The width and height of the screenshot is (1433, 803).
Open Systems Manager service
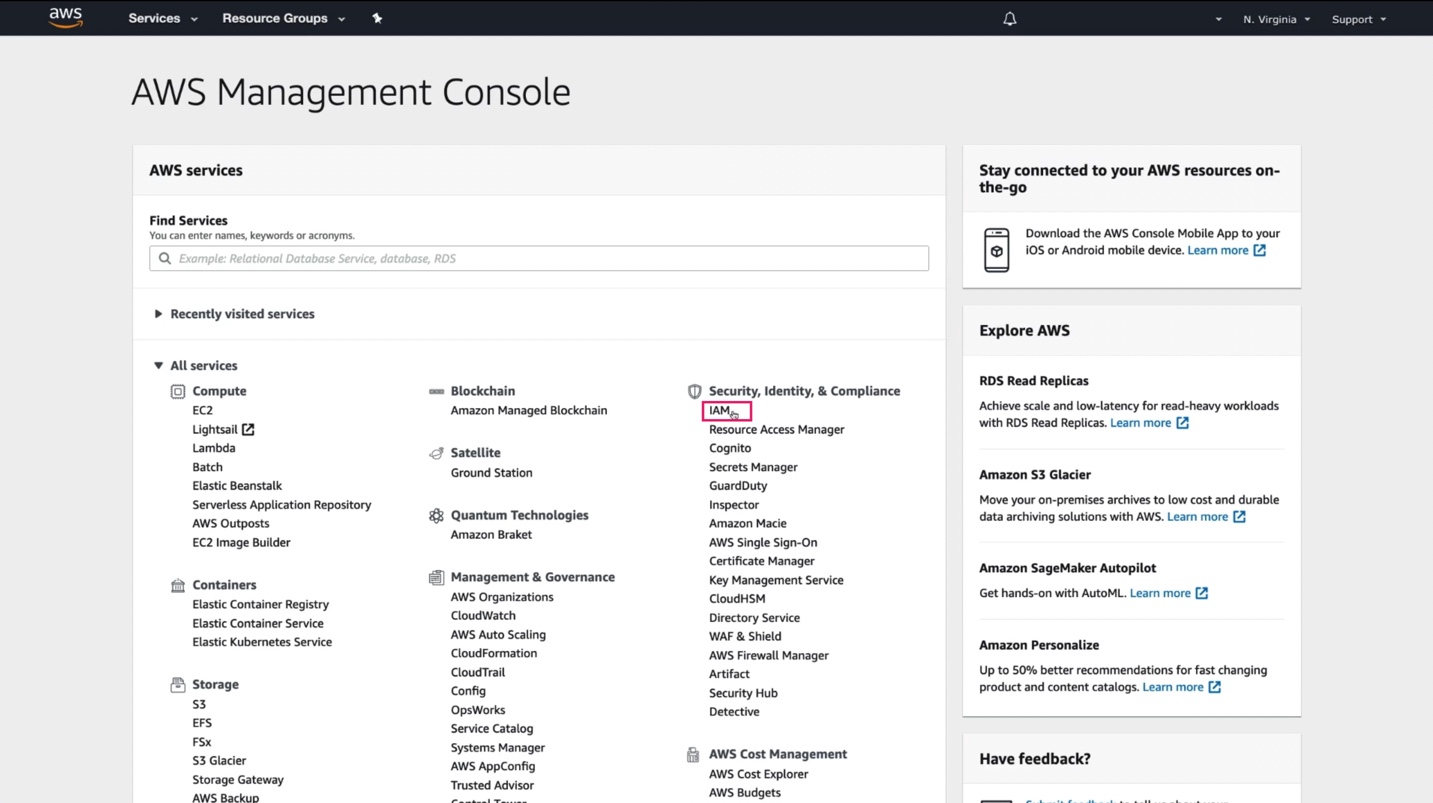click(x=498, y=748)
